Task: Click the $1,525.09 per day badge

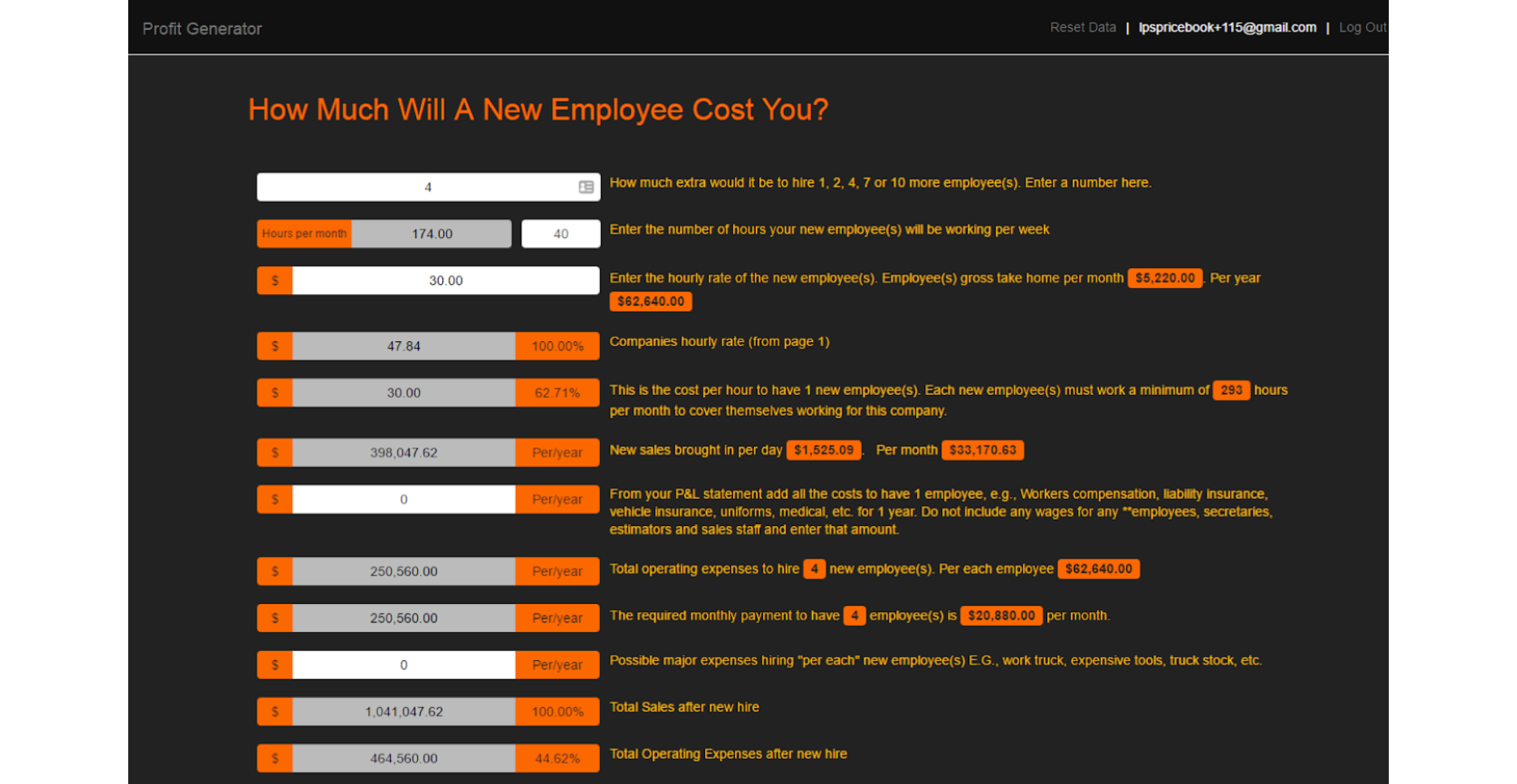Action: click(x=823, y=450)
